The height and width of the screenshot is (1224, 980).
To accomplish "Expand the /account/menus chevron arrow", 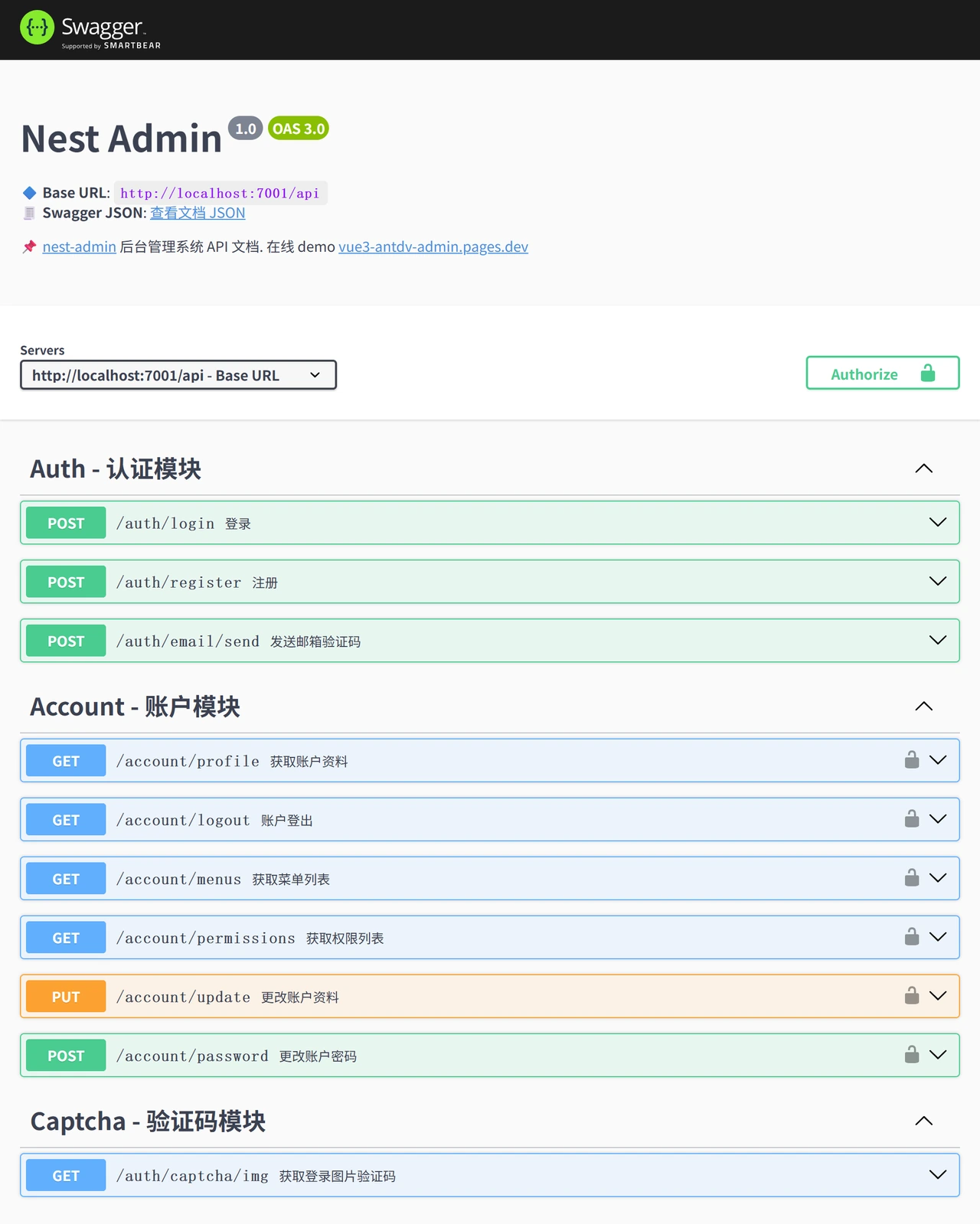I will pos(938,878).
